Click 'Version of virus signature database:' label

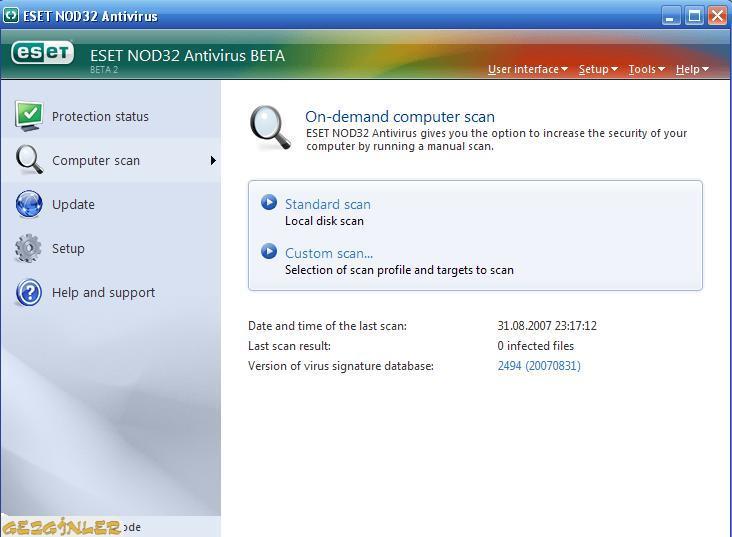click(x=341, y=366)
